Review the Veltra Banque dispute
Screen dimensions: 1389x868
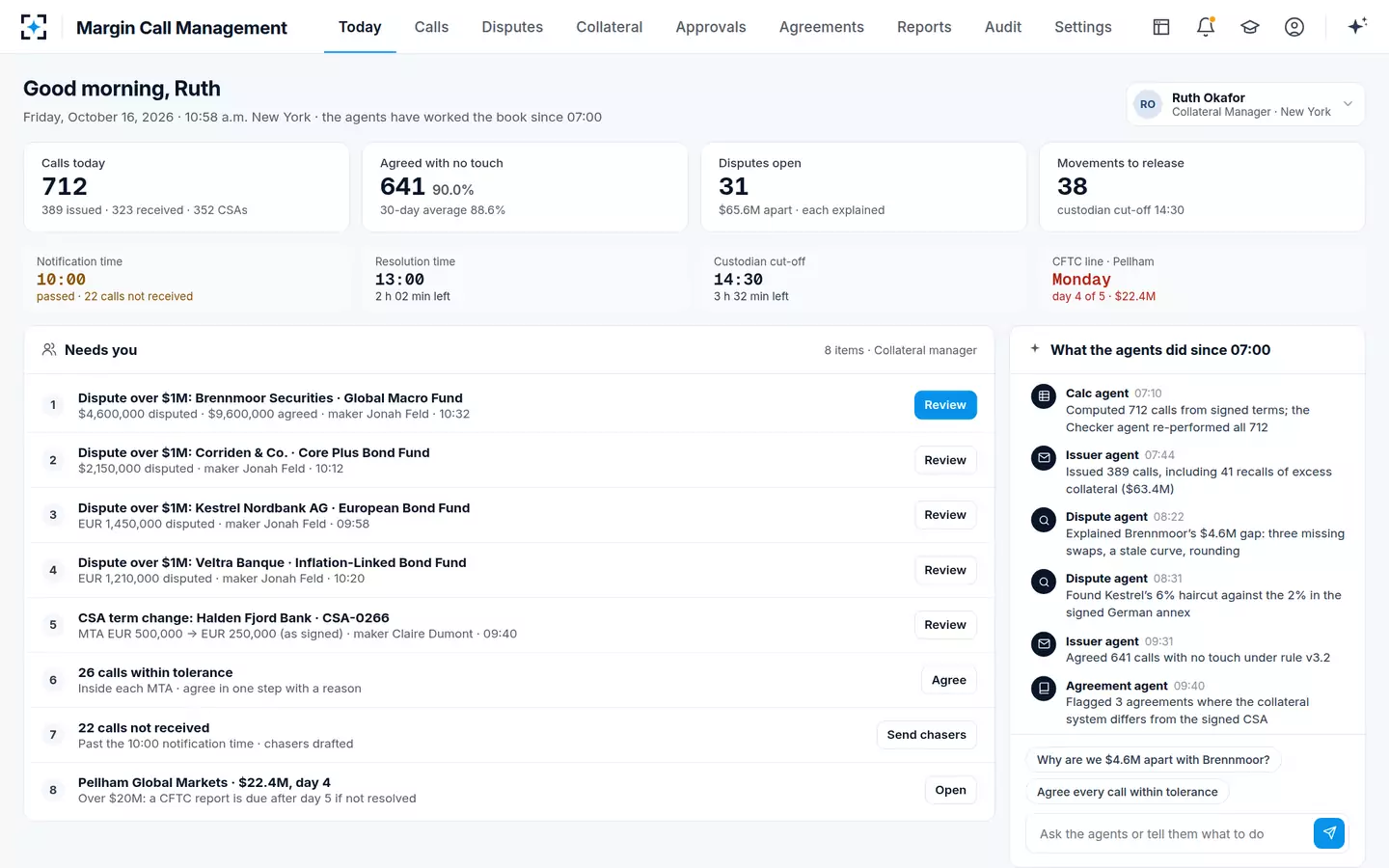(945, 570)
